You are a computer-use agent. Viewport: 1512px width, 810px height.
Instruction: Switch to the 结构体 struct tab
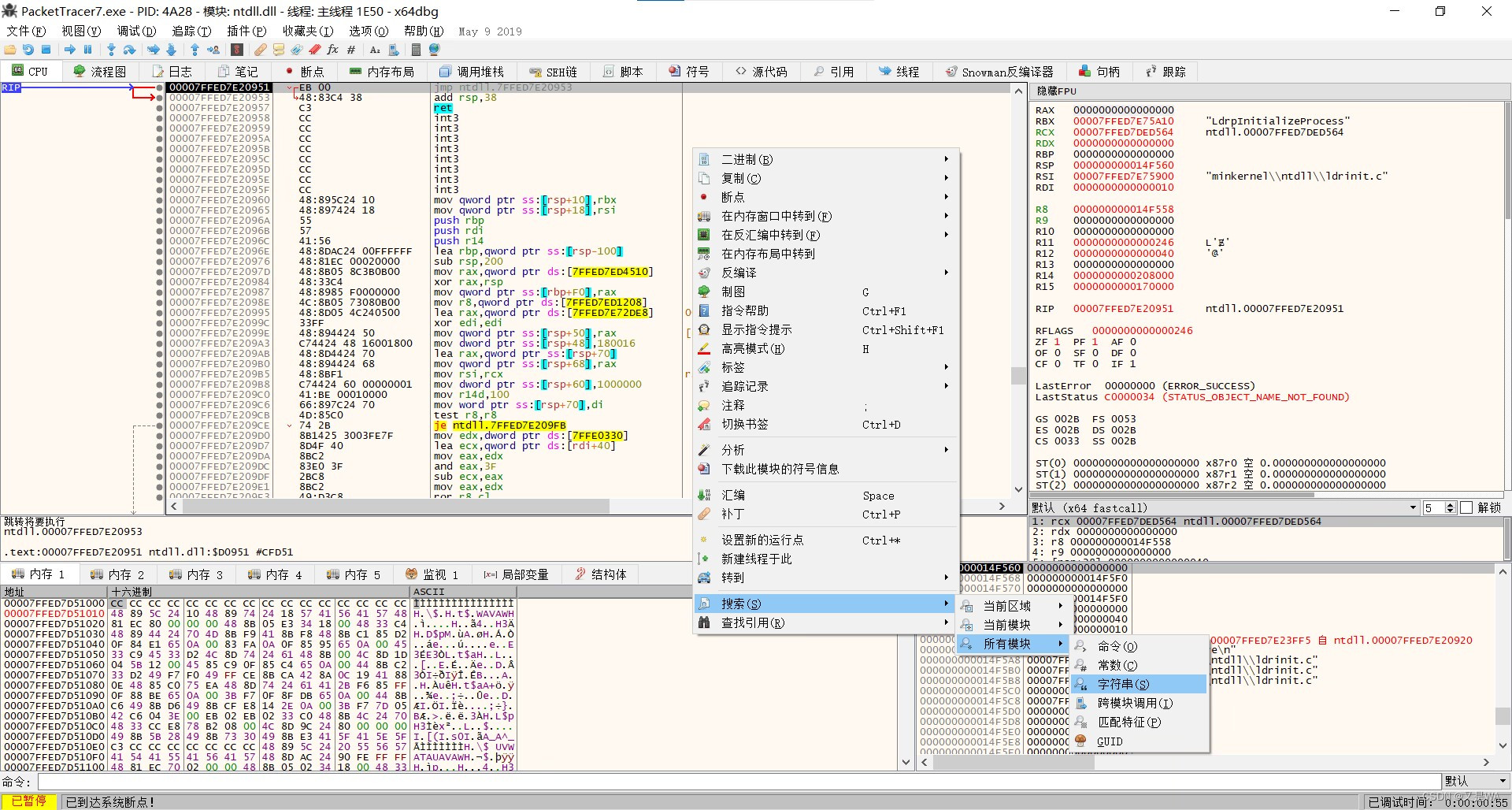tap(601, 574)
